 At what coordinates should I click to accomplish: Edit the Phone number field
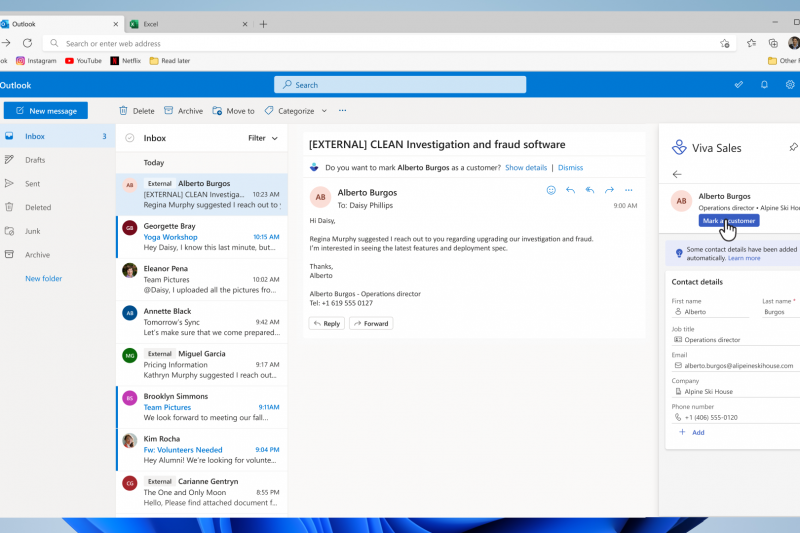pyautogui.click(x=736, y=417)
